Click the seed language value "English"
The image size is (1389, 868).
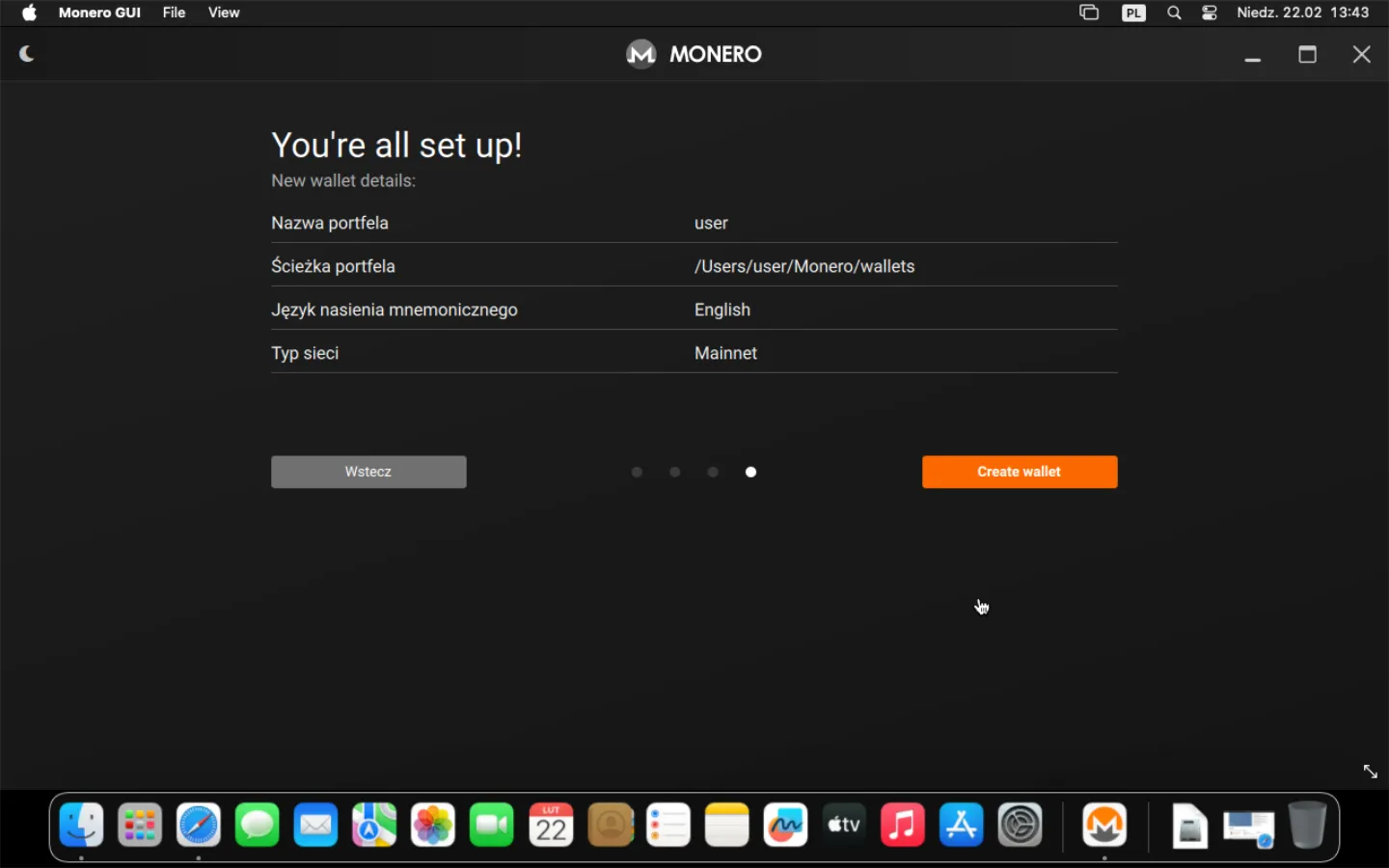722,310
